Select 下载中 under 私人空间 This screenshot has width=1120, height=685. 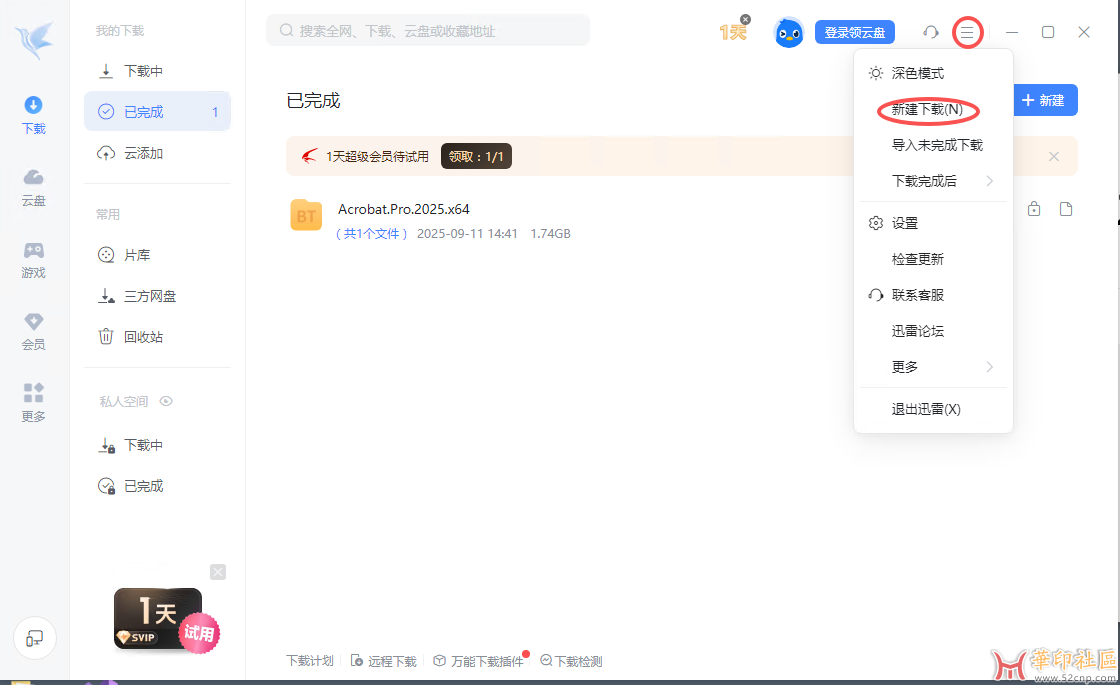pyautogui.click(x=157, y=446)
